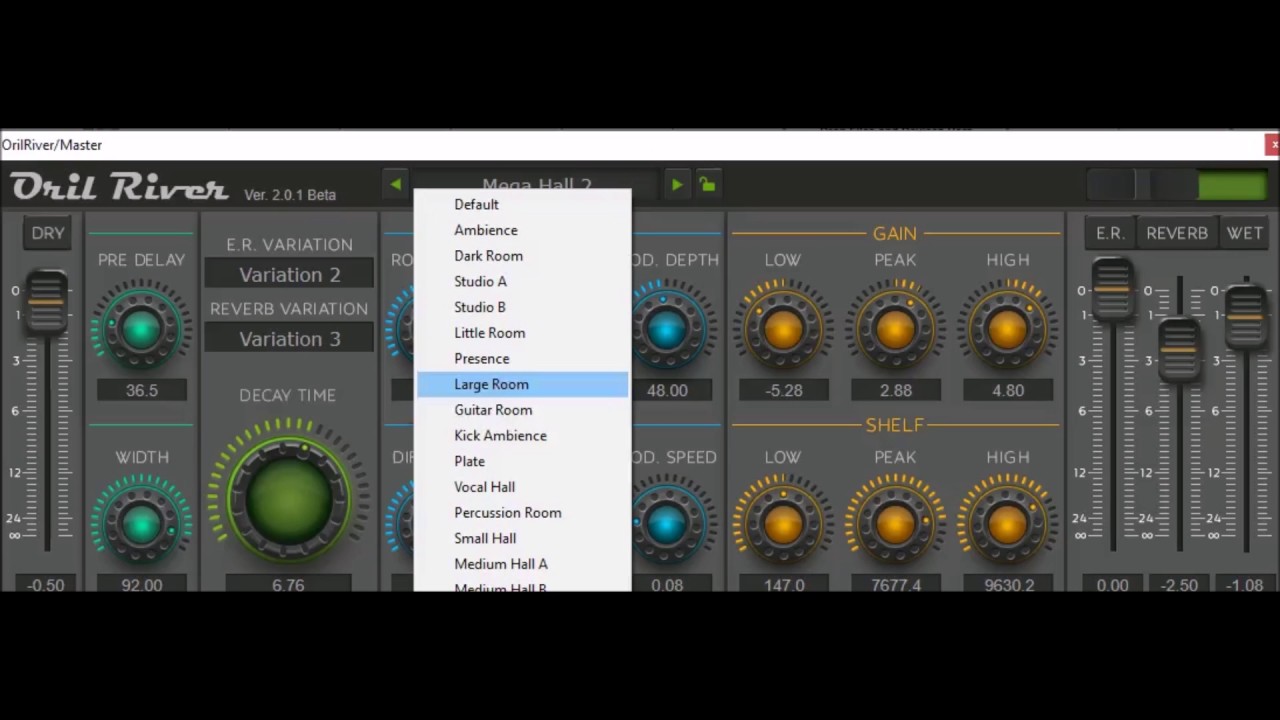
Task: Toggle the DRY button
Action: [48, 233]
